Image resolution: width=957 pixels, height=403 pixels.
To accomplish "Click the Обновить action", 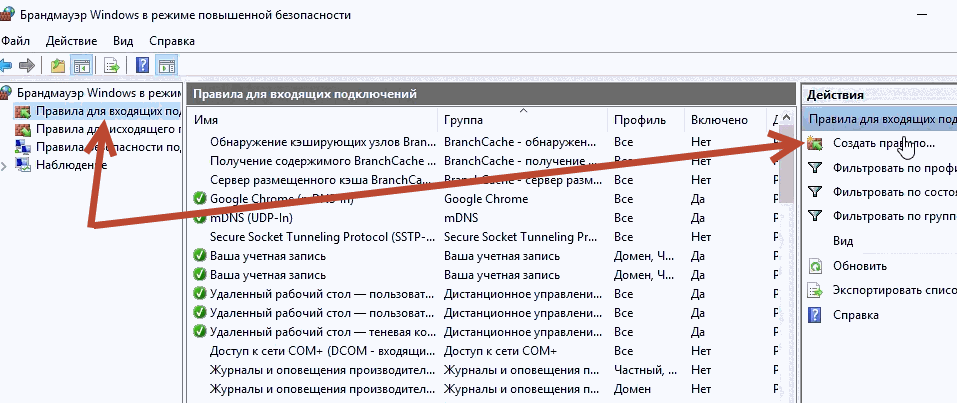I will pos(859,266).
